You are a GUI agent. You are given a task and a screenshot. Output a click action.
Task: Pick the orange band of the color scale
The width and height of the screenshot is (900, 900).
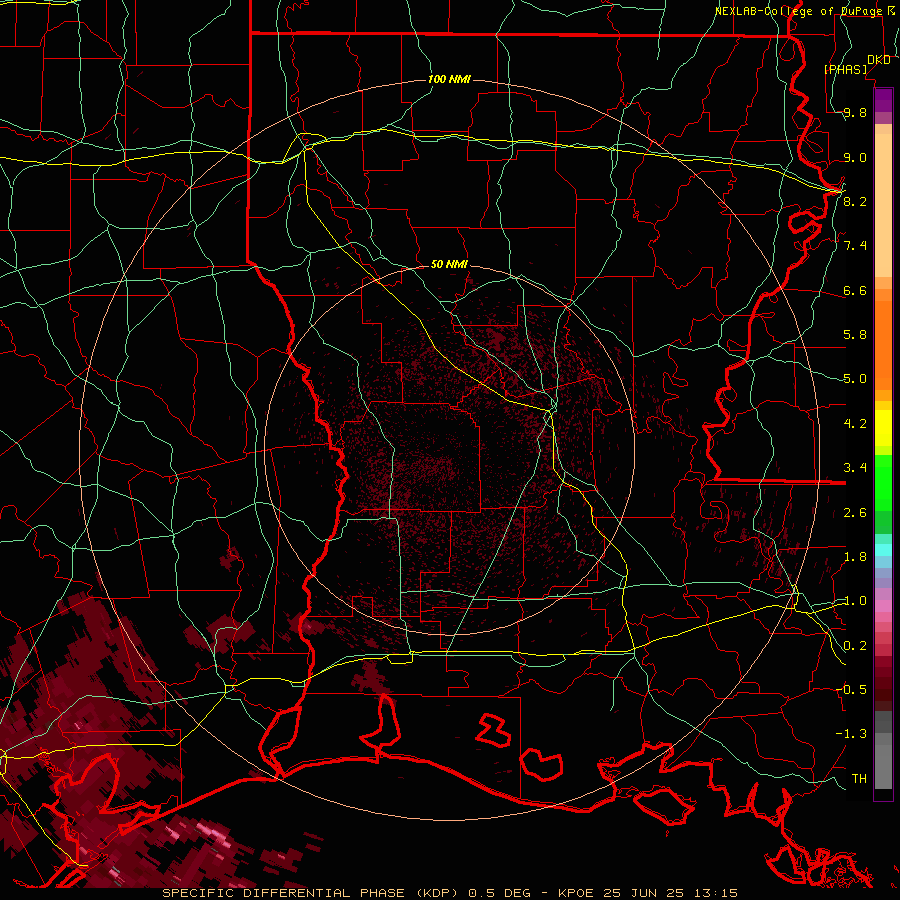click(x=883, y=344)
